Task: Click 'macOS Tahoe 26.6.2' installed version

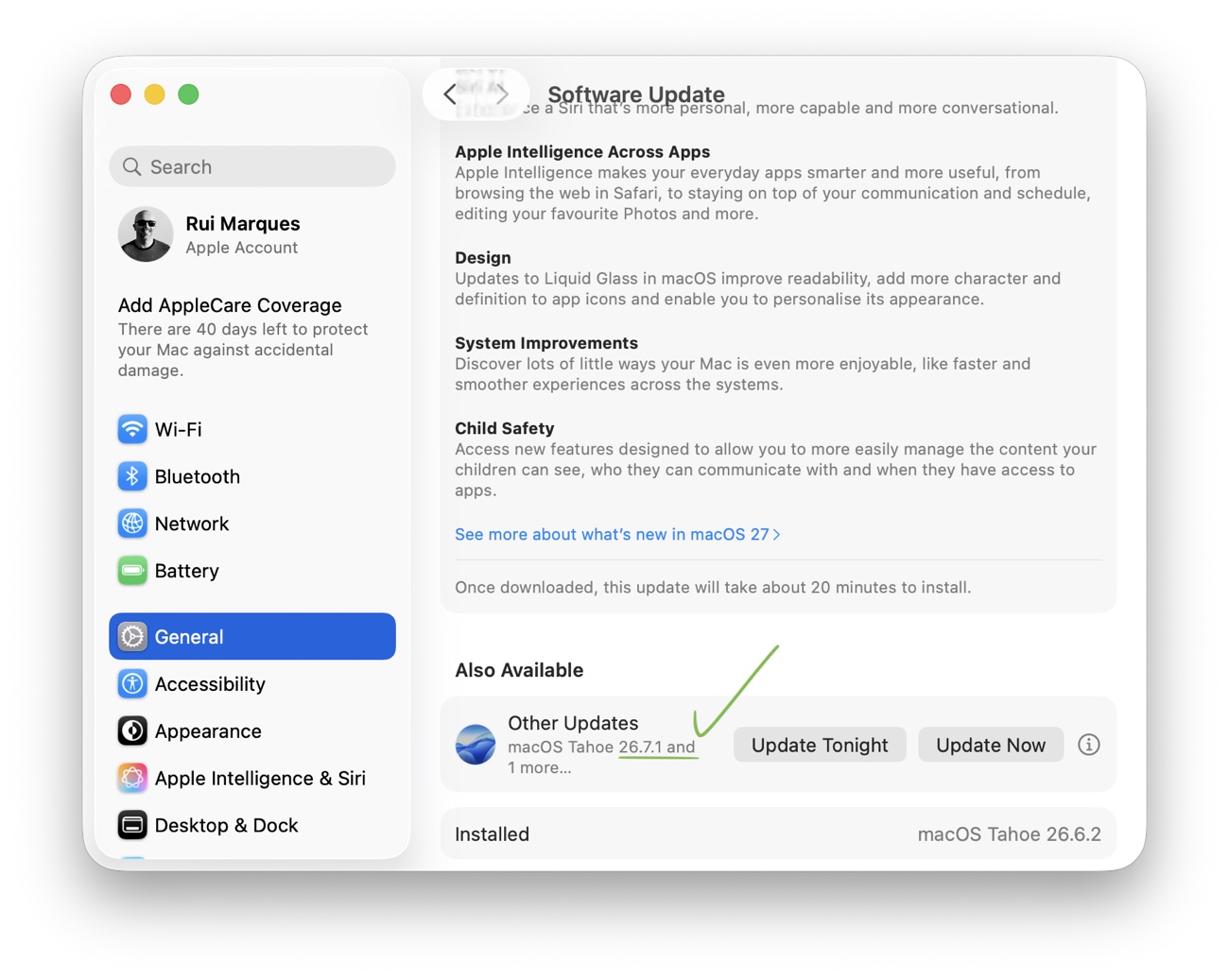Action: click(1009, 834)
